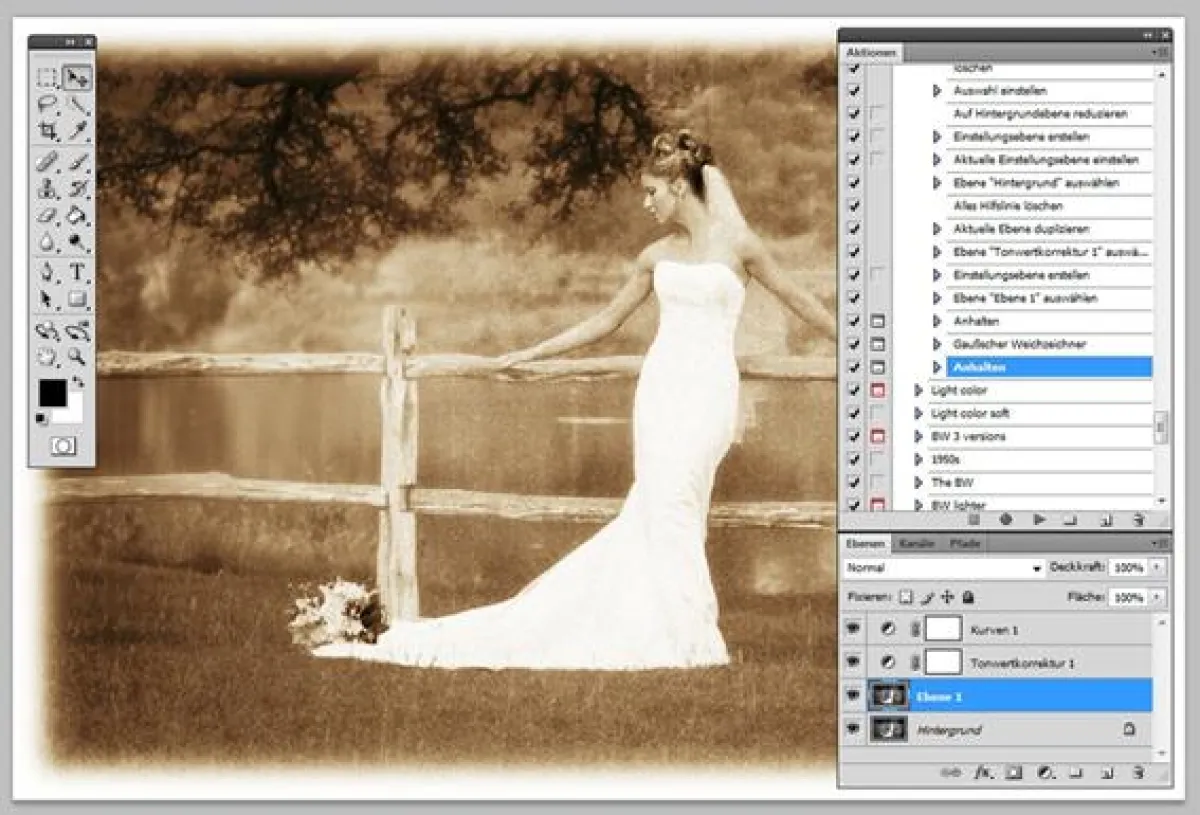
Task: Open the Pfade tab
Action: click(964, 543)
